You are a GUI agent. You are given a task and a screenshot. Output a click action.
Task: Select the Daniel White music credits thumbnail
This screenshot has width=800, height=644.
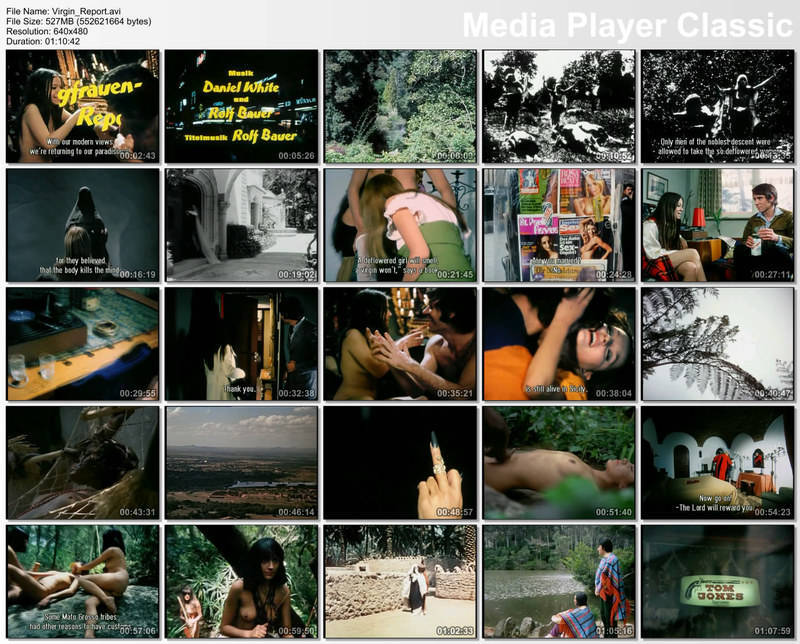click(x=241, y=106)
